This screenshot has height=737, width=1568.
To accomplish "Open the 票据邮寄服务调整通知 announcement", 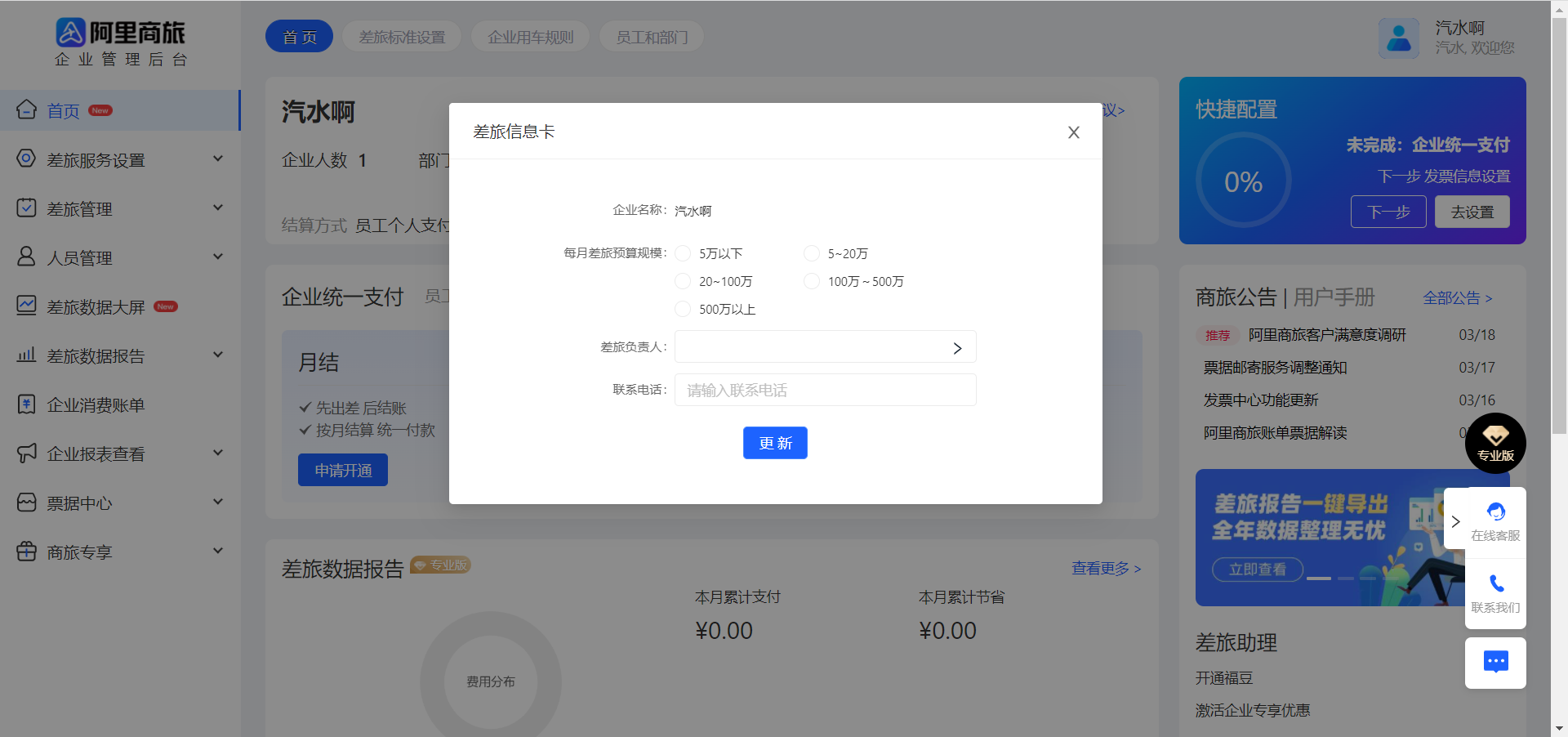I will coord(1275,368).
